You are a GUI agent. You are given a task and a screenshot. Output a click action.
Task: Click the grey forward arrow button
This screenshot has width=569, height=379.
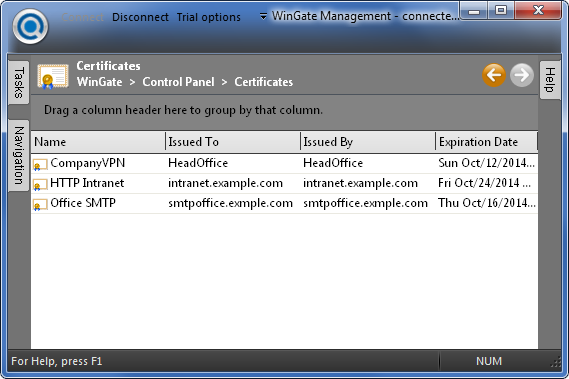[522, 76]
